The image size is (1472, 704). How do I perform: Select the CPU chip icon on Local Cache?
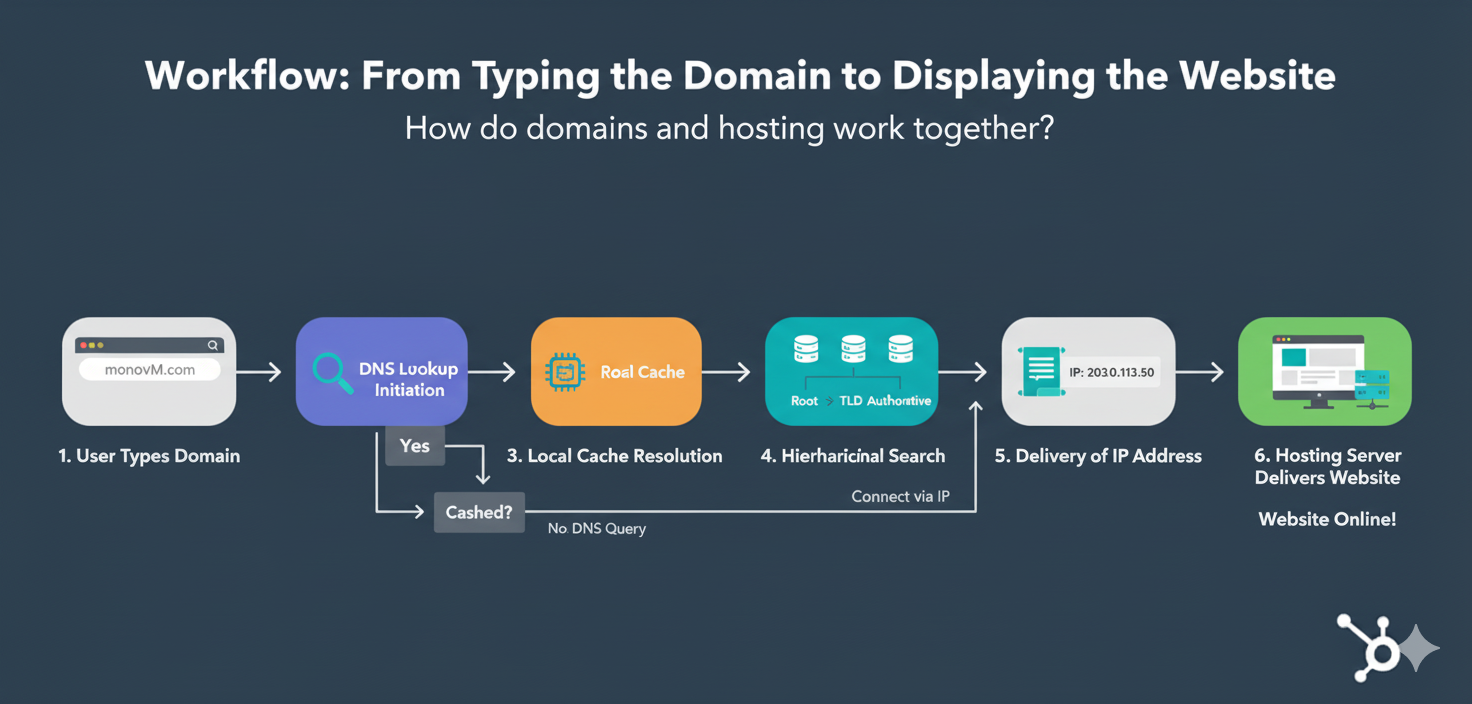tap(561, 369)
